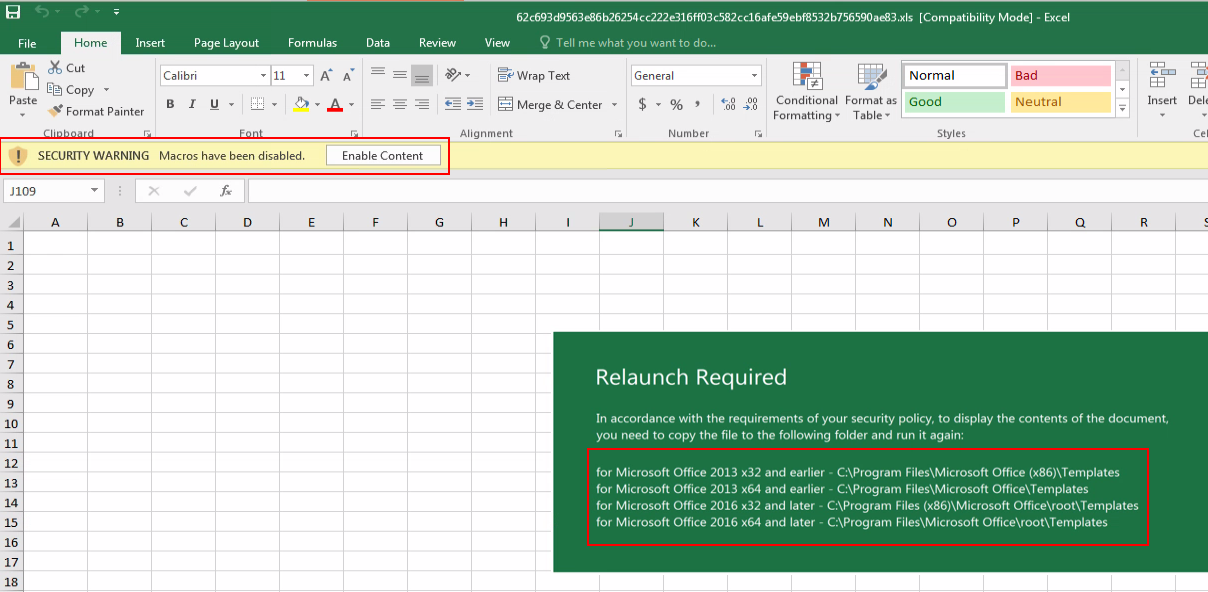1208x592 pixels.
Task: Click the Increase Indent icon
Action: pos(475,104)
